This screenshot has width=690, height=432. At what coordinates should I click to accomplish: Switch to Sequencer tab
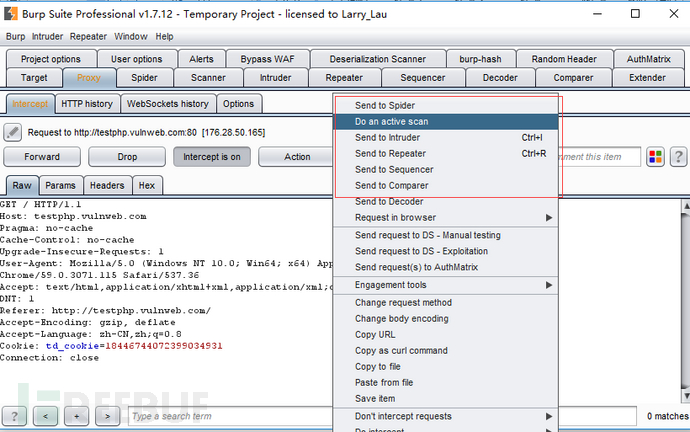[423, 78]
